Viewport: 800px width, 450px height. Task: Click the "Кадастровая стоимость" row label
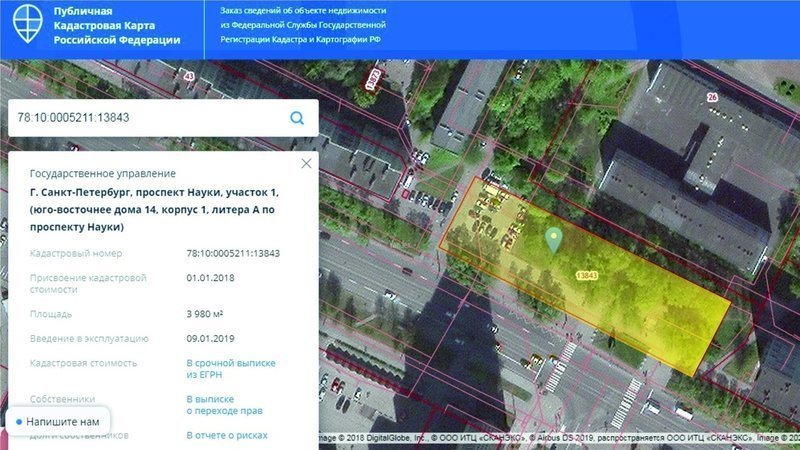(84, 363)
